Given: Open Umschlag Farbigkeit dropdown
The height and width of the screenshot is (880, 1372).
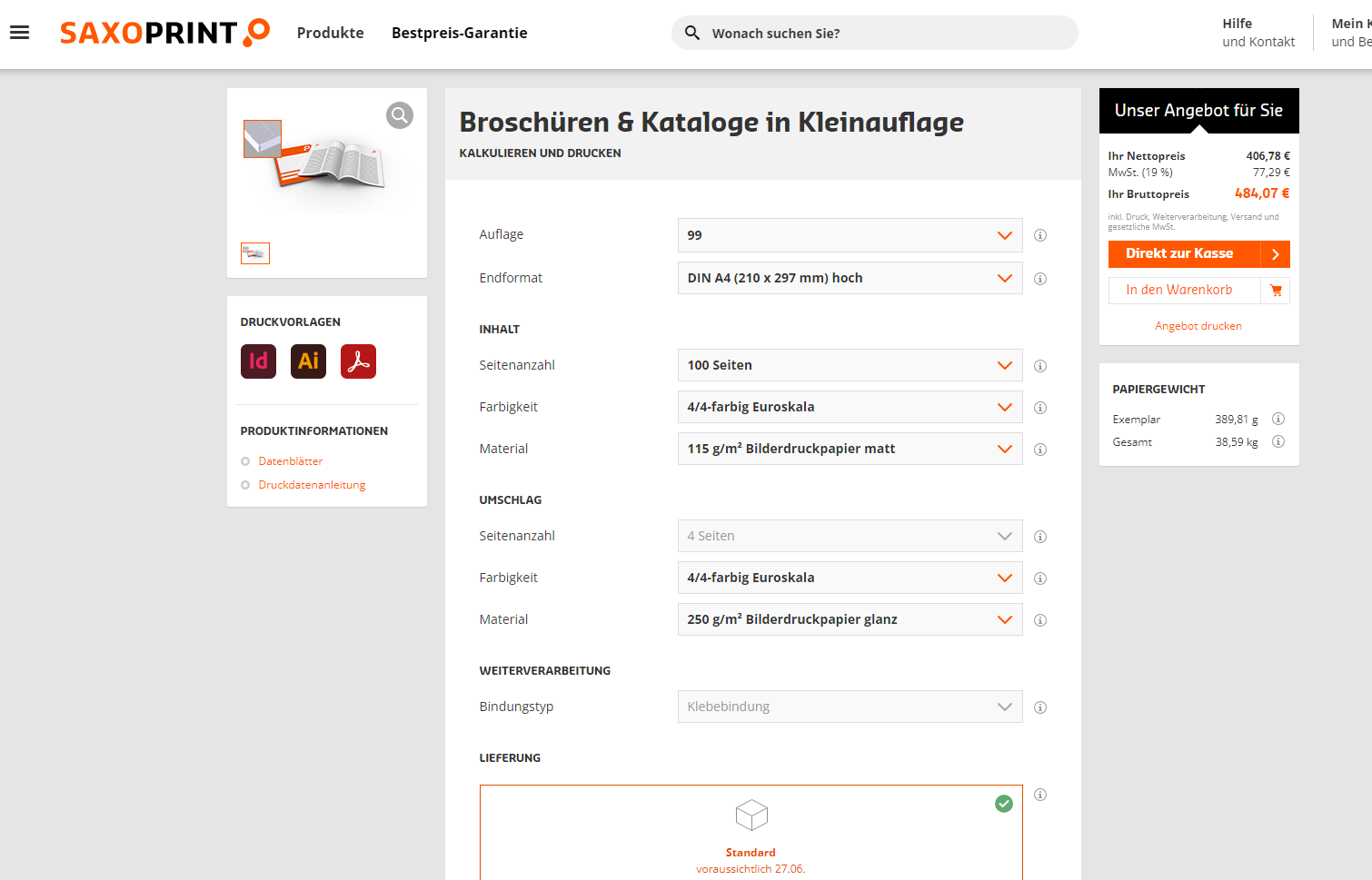Looking at the screenshot, I should pos(850,578).
